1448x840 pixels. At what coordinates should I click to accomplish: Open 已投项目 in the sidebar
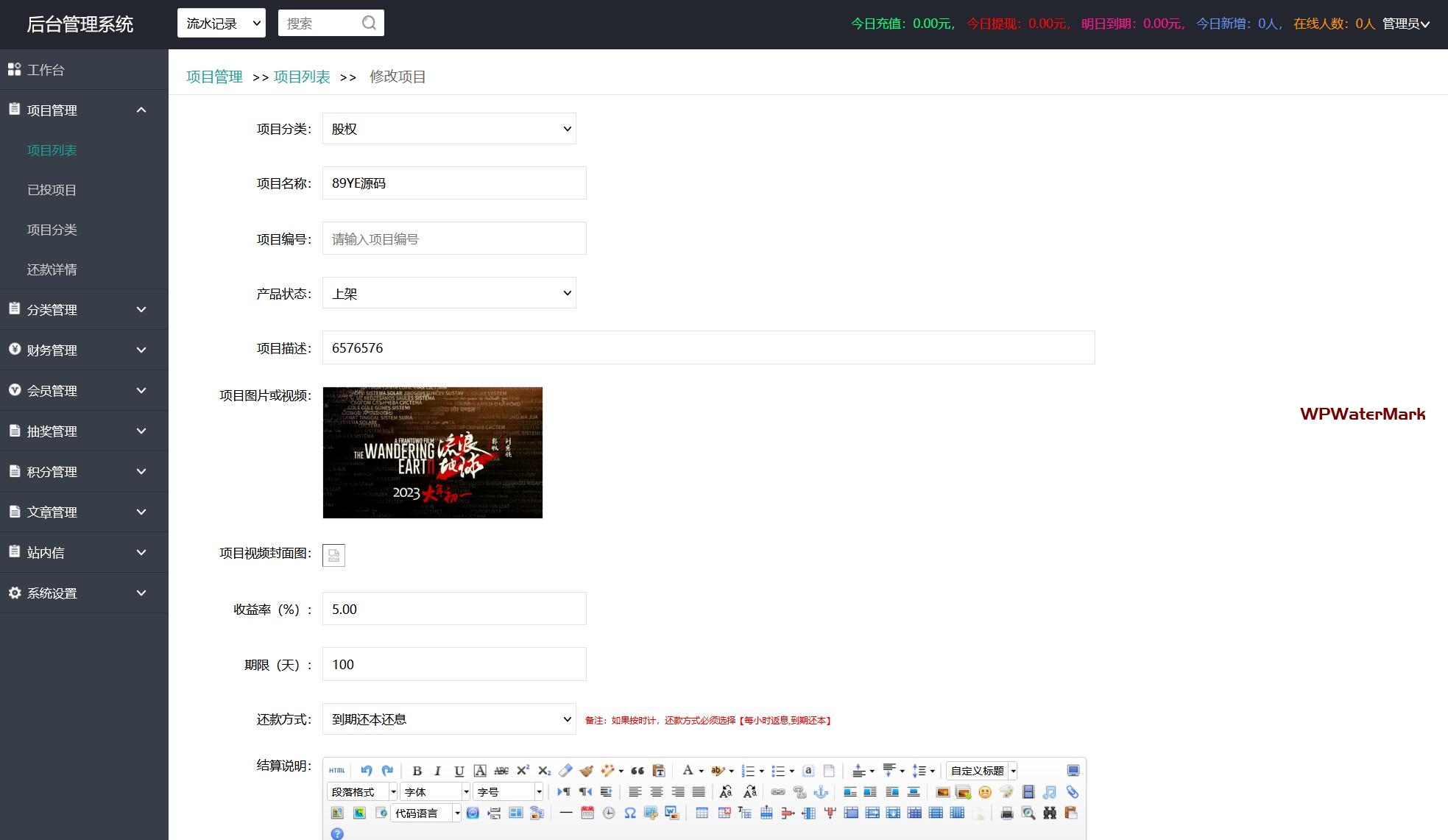click(x=52, y=190)
